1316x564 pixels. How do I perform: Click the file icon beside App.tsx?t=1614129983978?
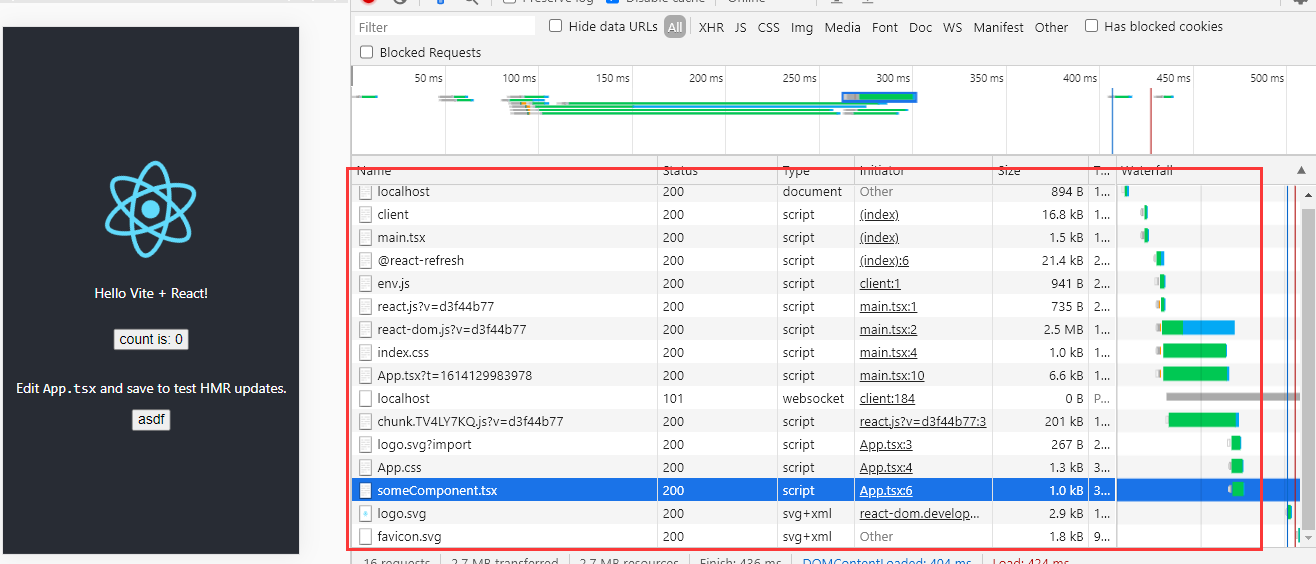pyautogui.click(x=365, y=375)
